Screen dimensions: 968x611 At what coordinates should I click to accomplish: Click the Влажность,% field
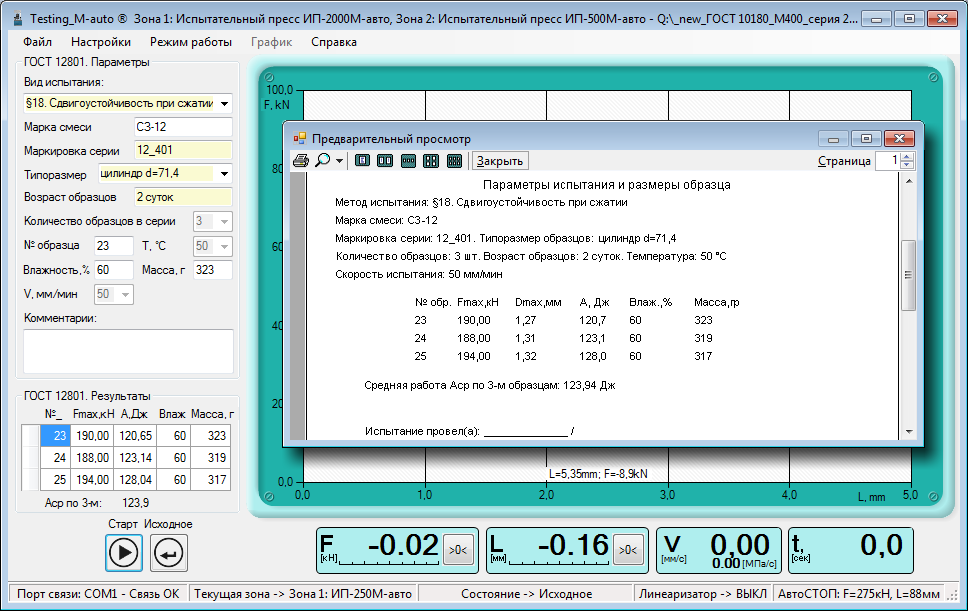click(x=114, y=270)
